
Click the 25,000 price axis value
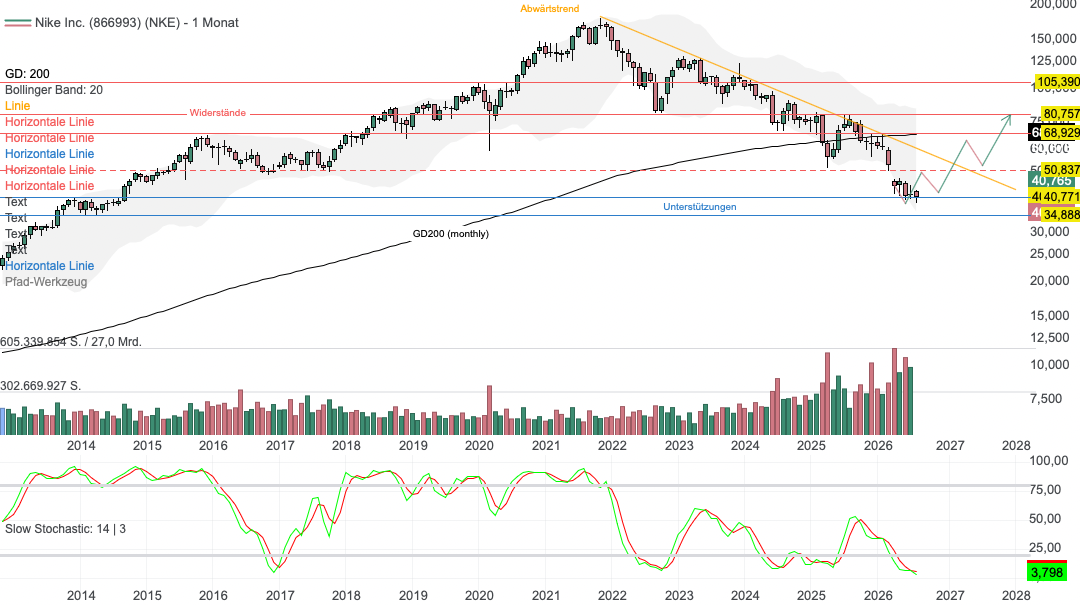point(1050,254)
